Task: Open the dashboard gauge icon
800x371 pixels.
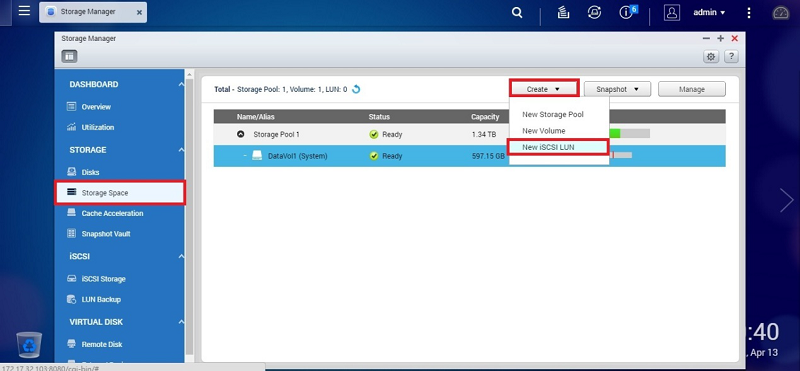Action: click(781, 13)
